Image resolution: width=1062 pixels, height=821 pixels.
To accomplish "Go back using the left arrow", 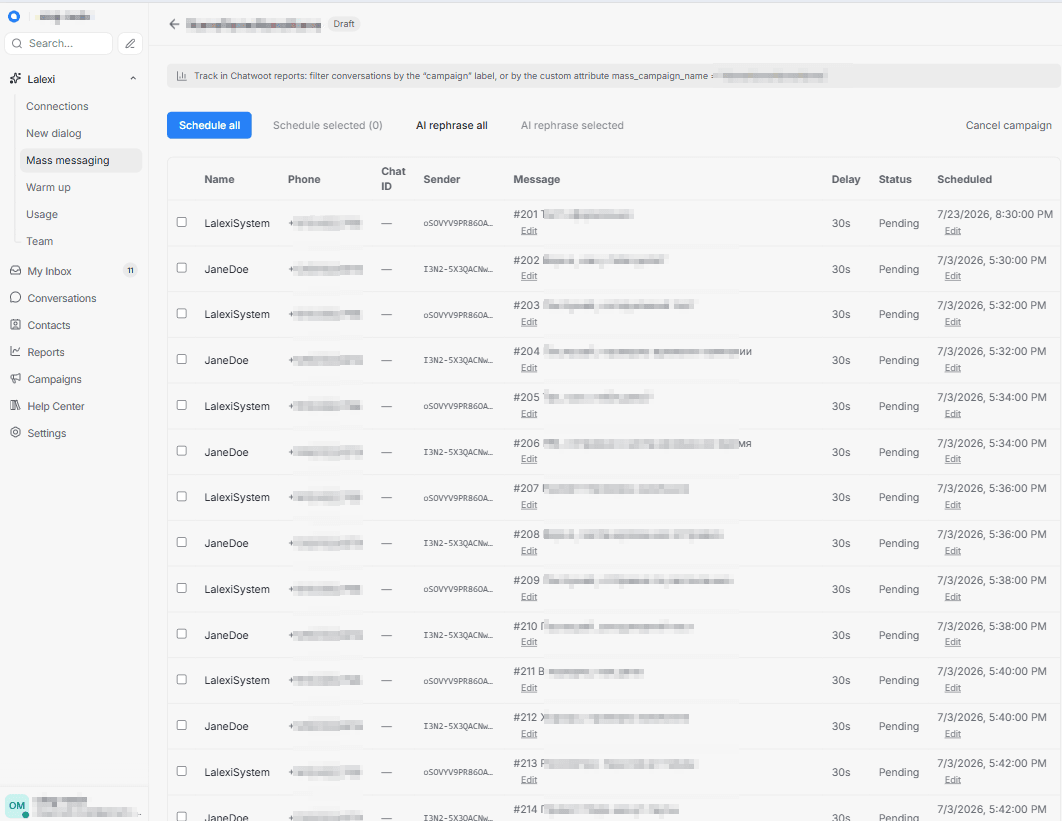I will tap(174, 24).
